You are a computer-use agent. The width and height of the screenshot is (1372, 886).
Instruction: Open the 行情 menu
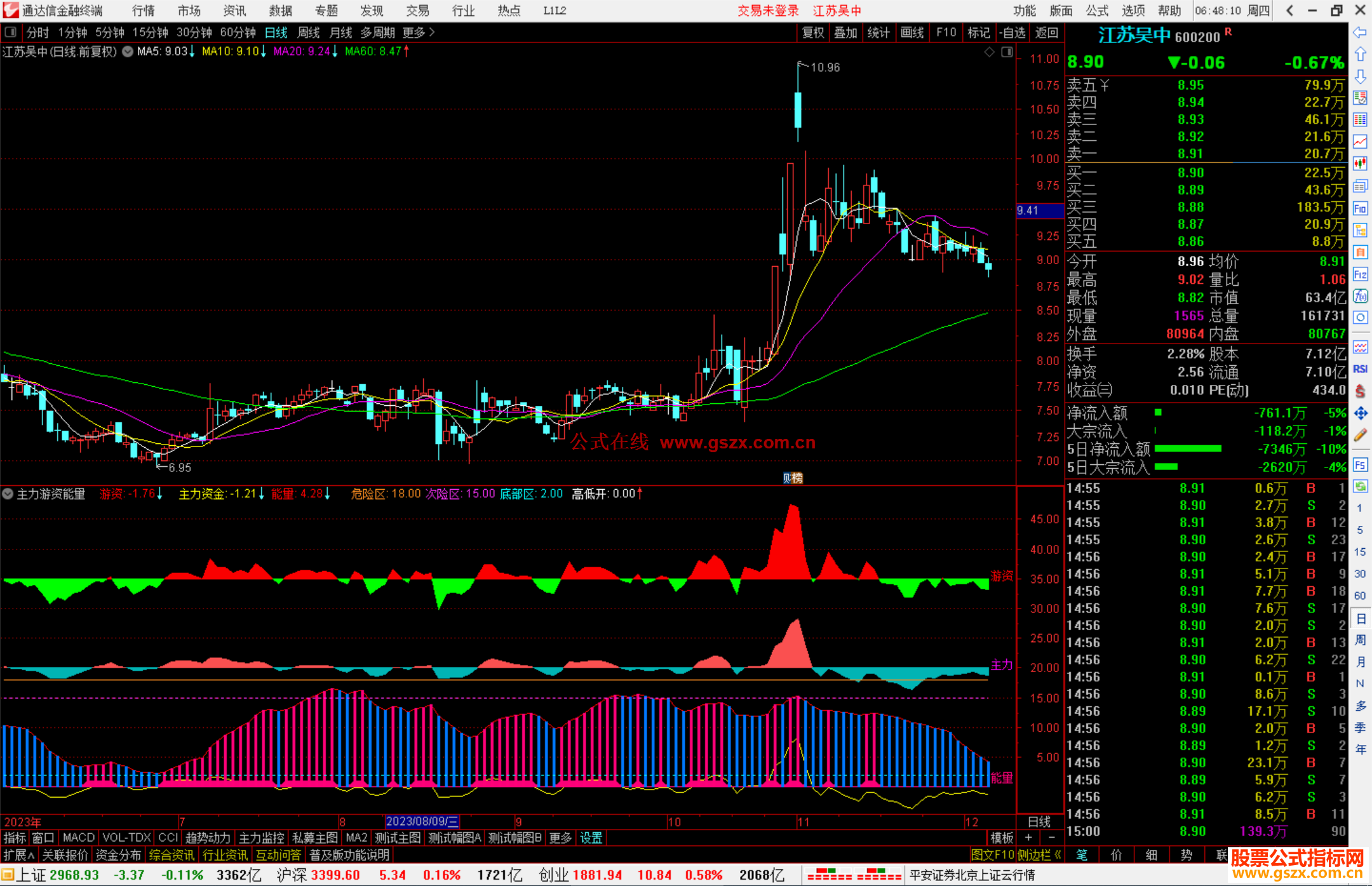(143, 10)
